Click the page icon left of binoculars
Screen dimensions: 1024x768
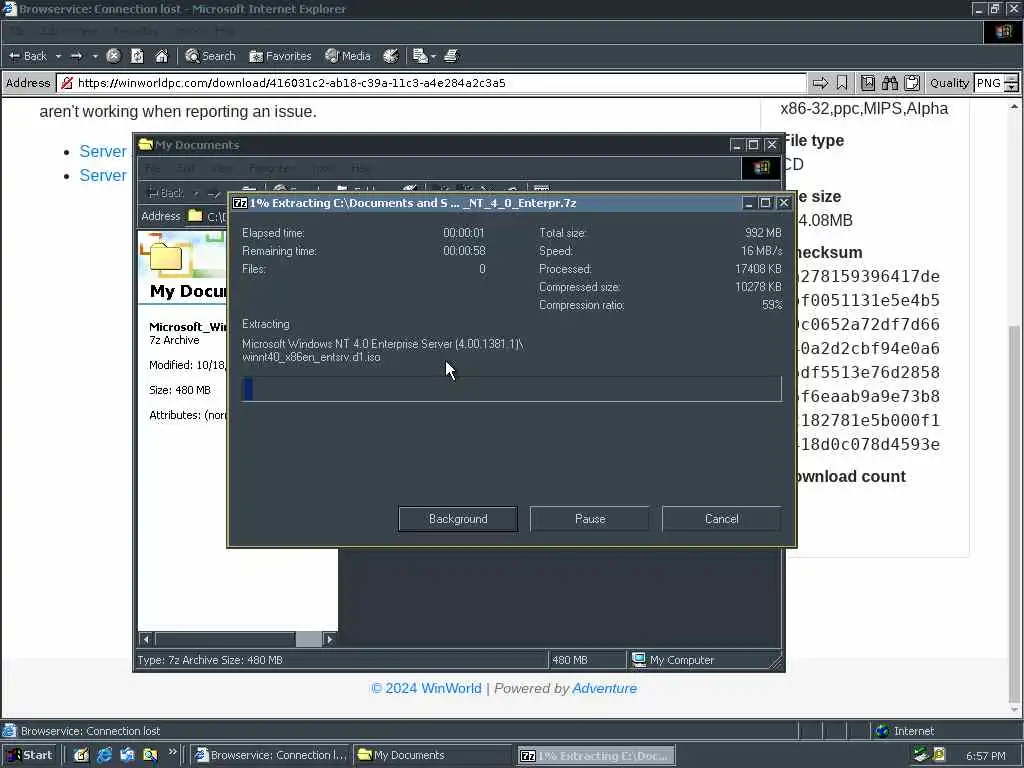[867, 83]
